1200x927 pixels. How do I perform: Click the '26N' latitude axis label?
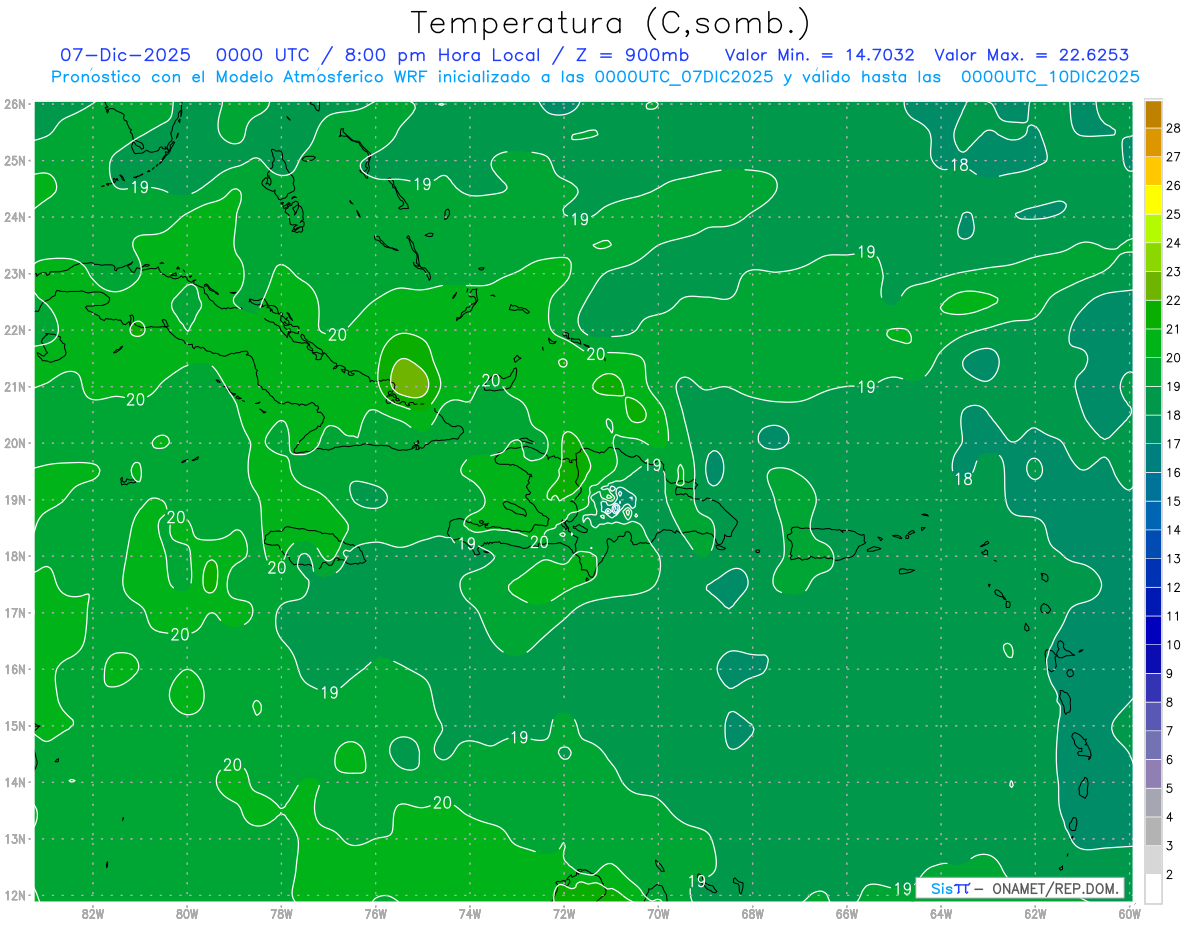(15, 104)
